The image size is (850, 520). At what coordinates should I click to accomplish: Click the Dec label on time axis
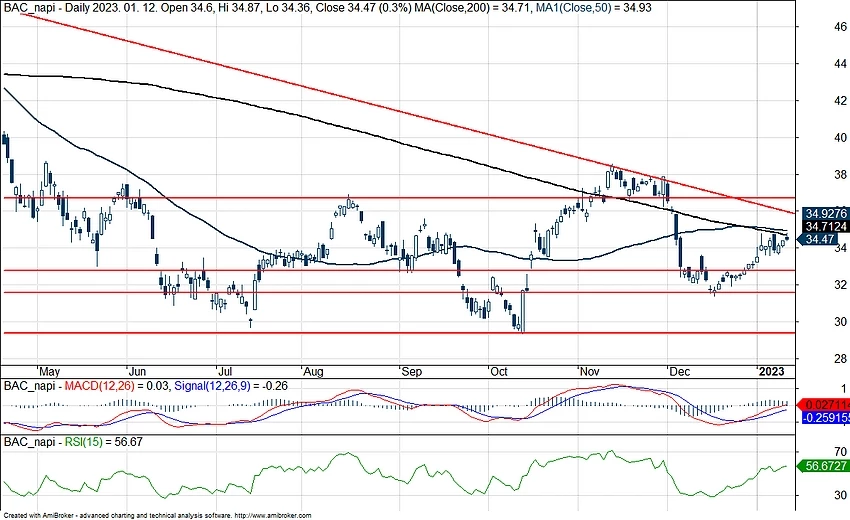tap(679, 371)
